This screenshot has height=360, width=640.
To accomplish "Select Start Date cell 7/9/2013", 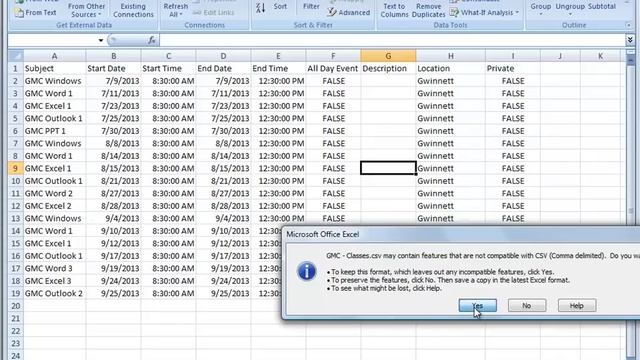I will (113, 81).
